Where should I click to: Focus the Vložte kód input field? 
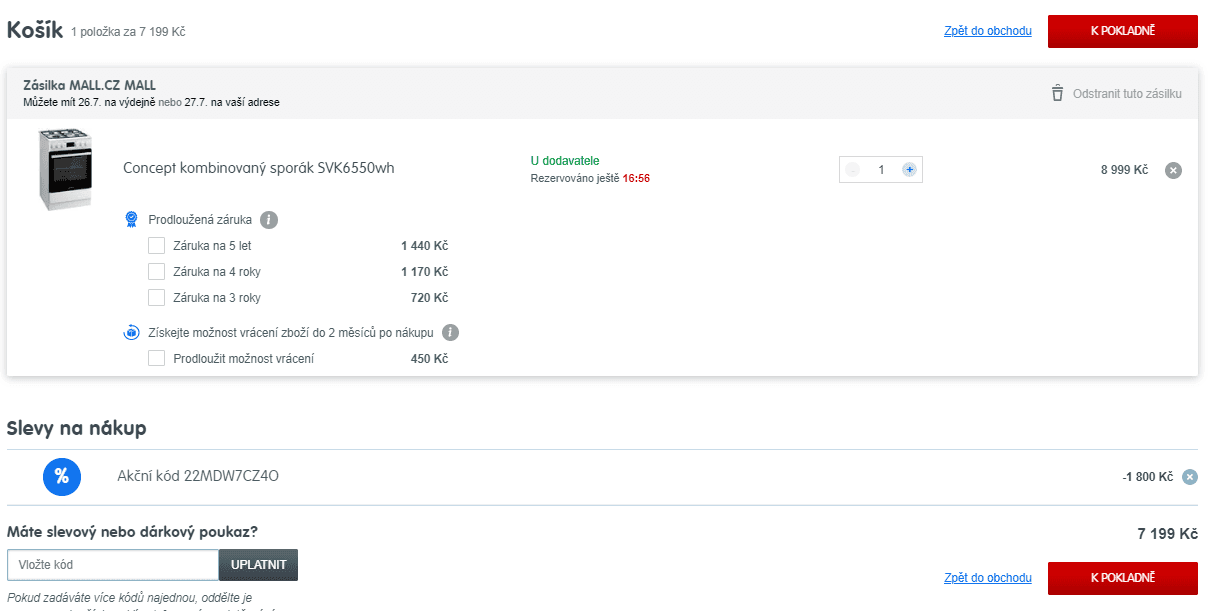[113, 565]
